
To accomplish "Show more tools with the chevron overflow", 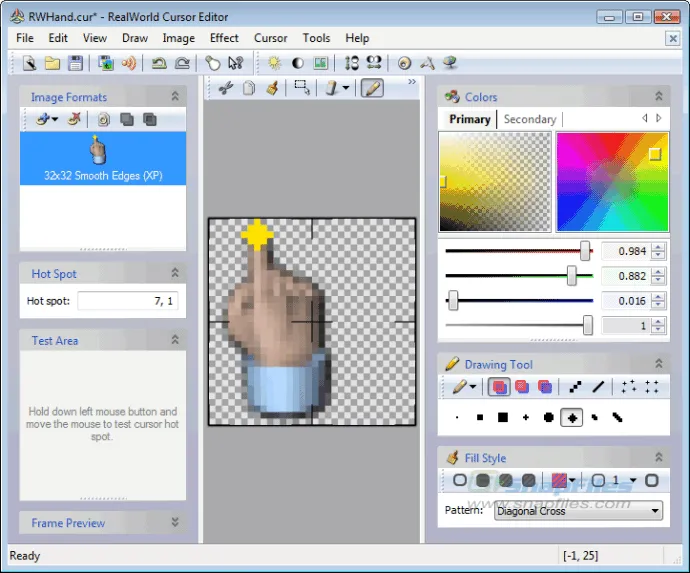I will [x=412, y=82].
